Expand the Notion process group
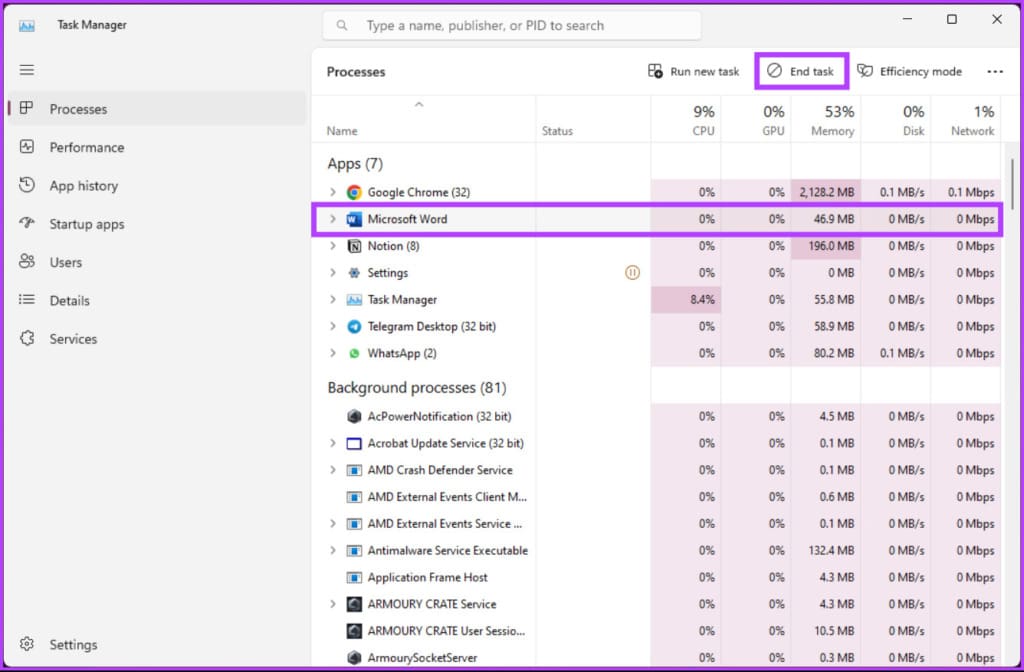Image resolution: width=1024 pixels, height=672 pixels. point(332,246)
